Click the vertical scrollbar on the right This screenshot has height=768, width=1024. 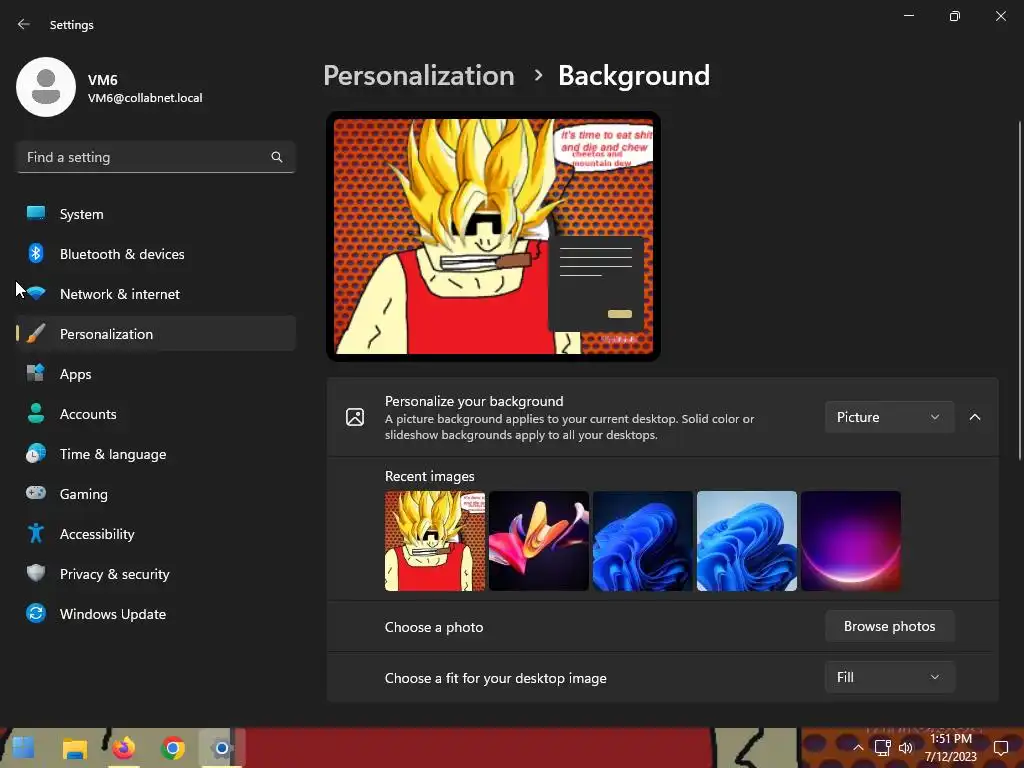1020,291
